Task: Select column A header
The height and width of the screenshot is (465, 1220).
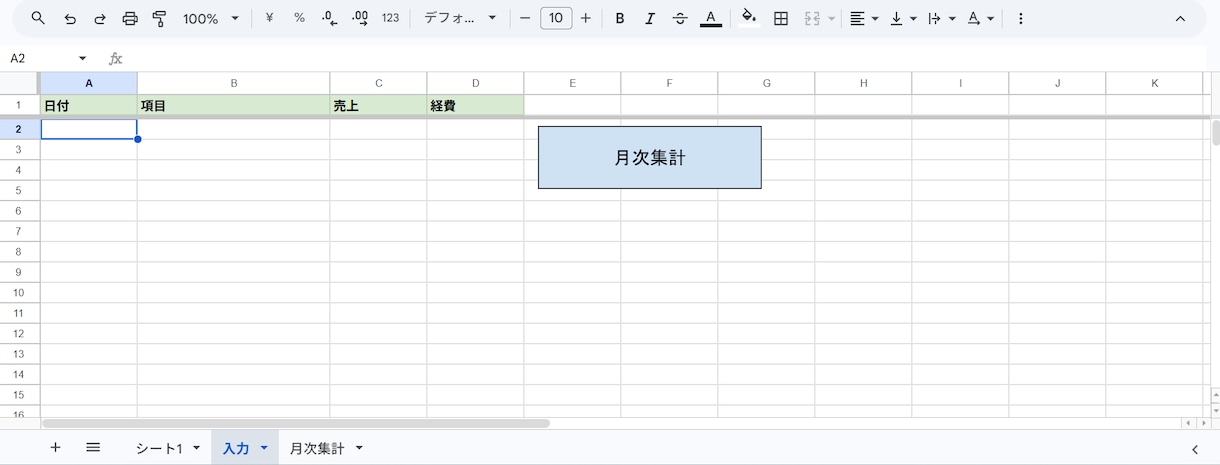Action: pyautogui.click(x=89, y=83)
